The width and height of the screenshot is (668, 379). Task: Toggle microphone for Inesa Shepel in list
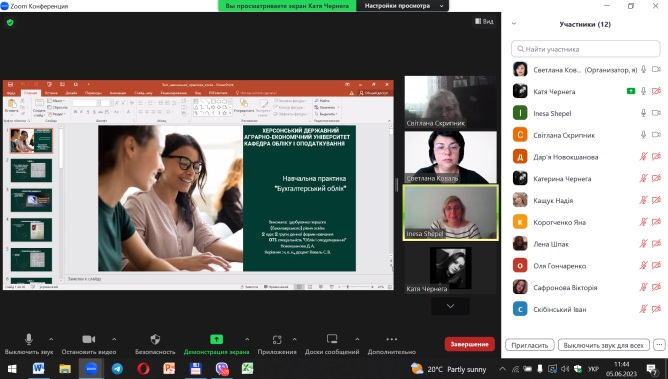(644, 113)
